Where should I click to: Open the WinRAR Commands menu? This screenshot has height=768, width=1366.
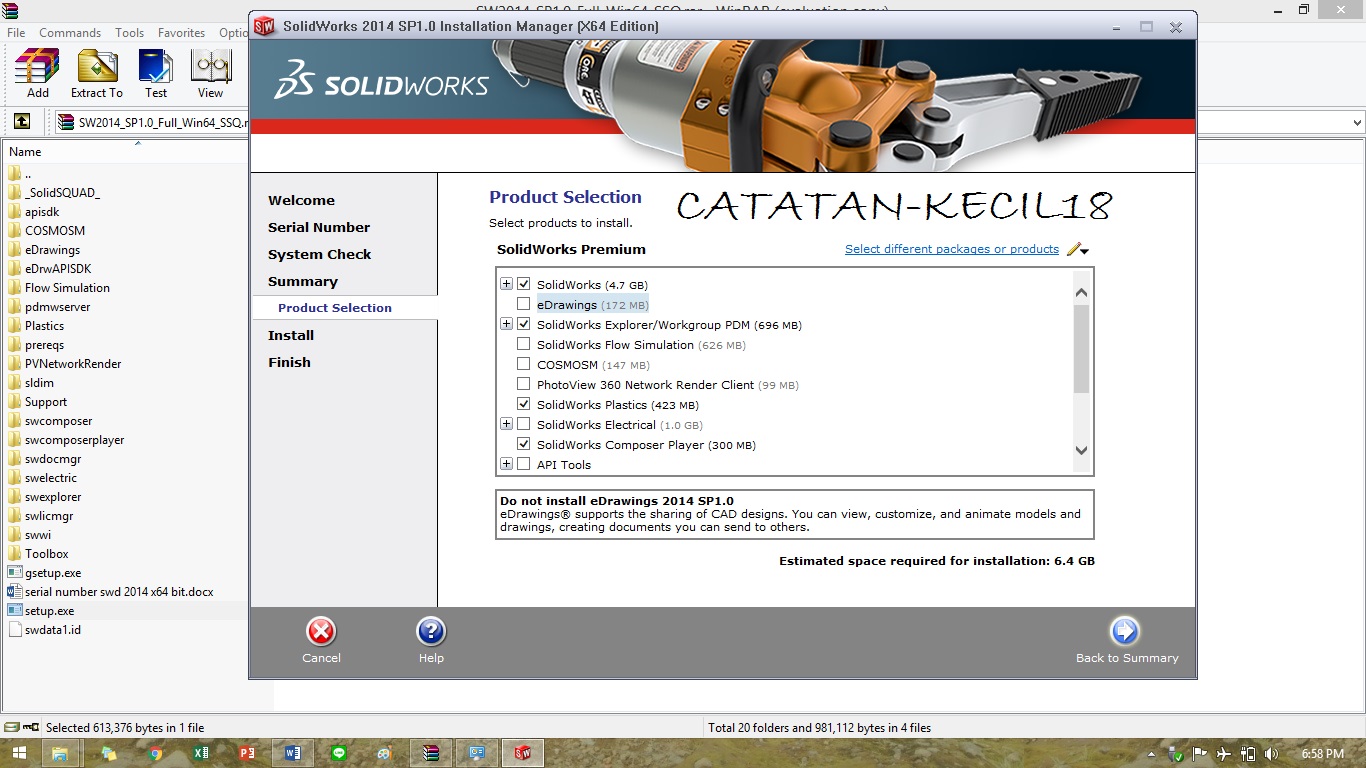[70, 32]
